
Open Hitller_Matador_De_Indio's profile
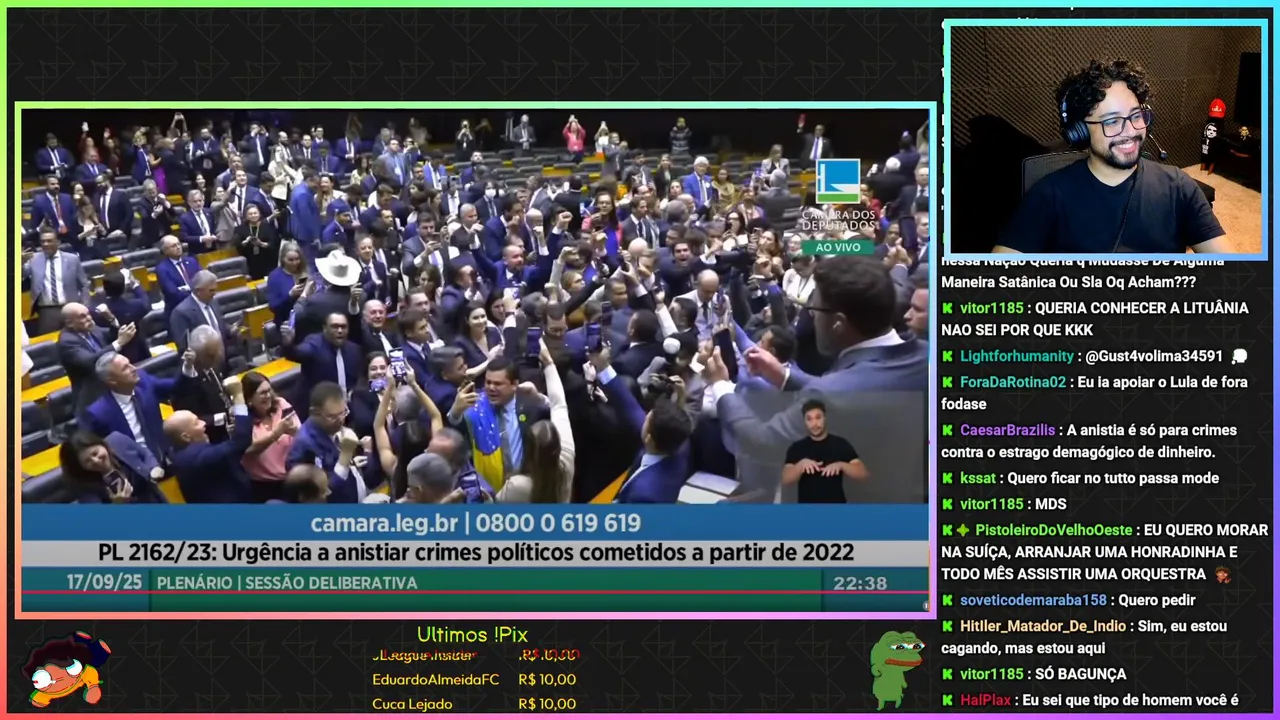(1044, 626)
